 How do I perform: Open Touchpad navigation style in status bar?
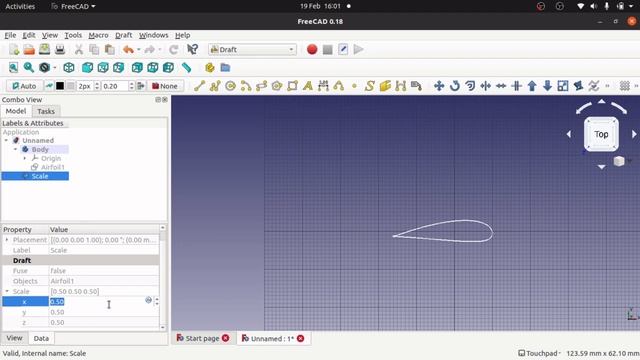pyautogui.click(x=539, y=353)
